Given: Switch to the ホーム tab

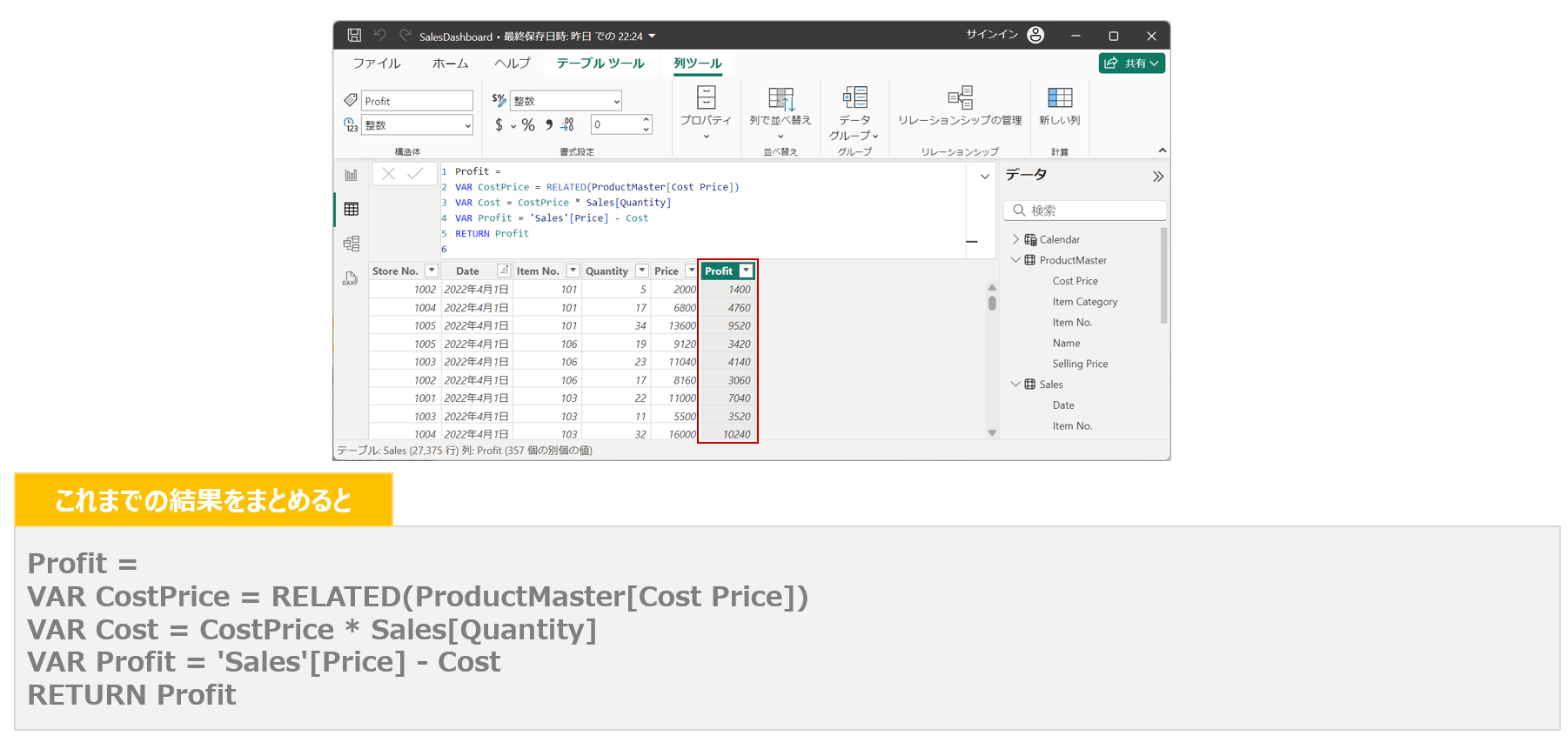Looking at the screenshot, I should pos(450,64).
